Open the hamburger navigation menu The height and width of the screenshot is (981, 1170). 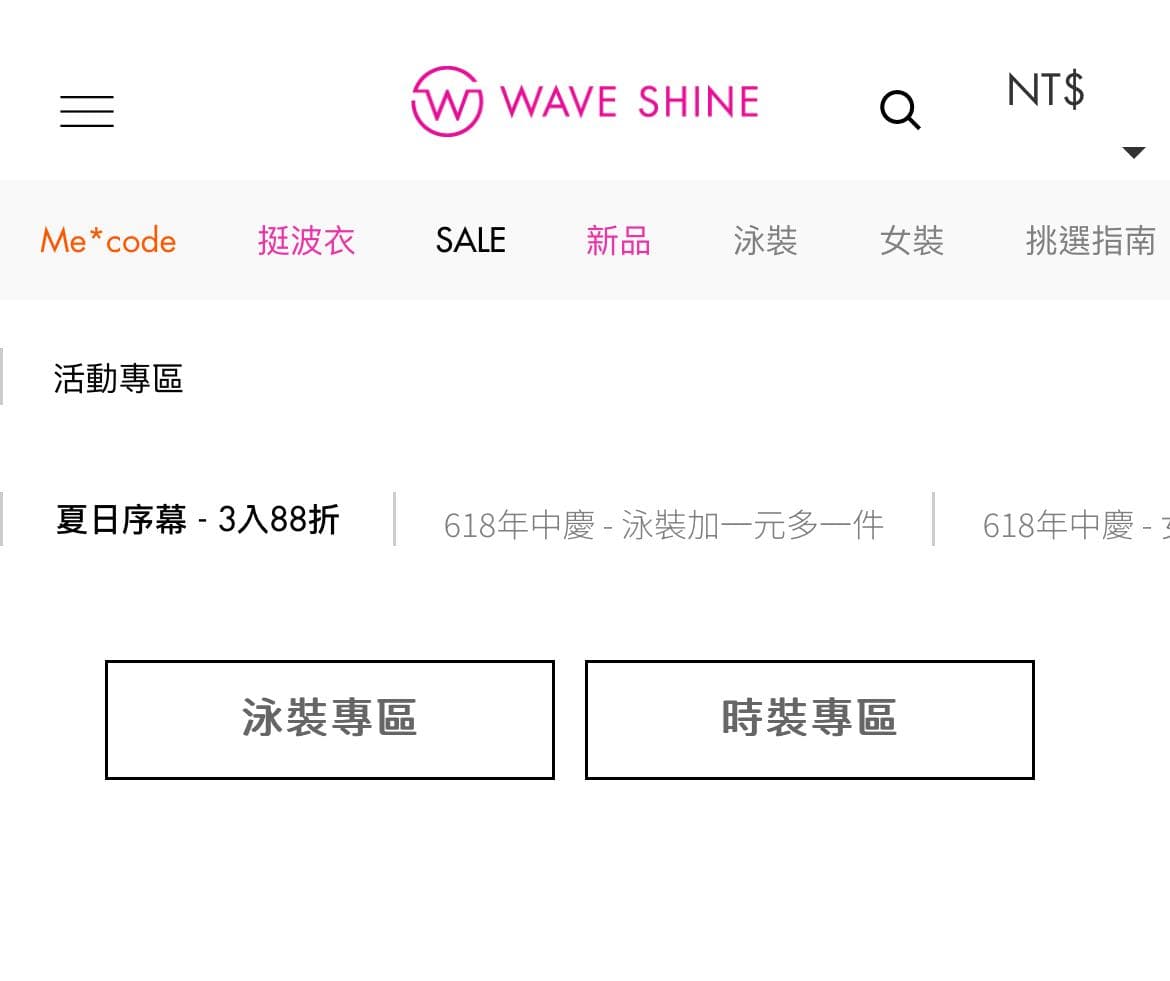pyautogui.click(x=87, y=112)
